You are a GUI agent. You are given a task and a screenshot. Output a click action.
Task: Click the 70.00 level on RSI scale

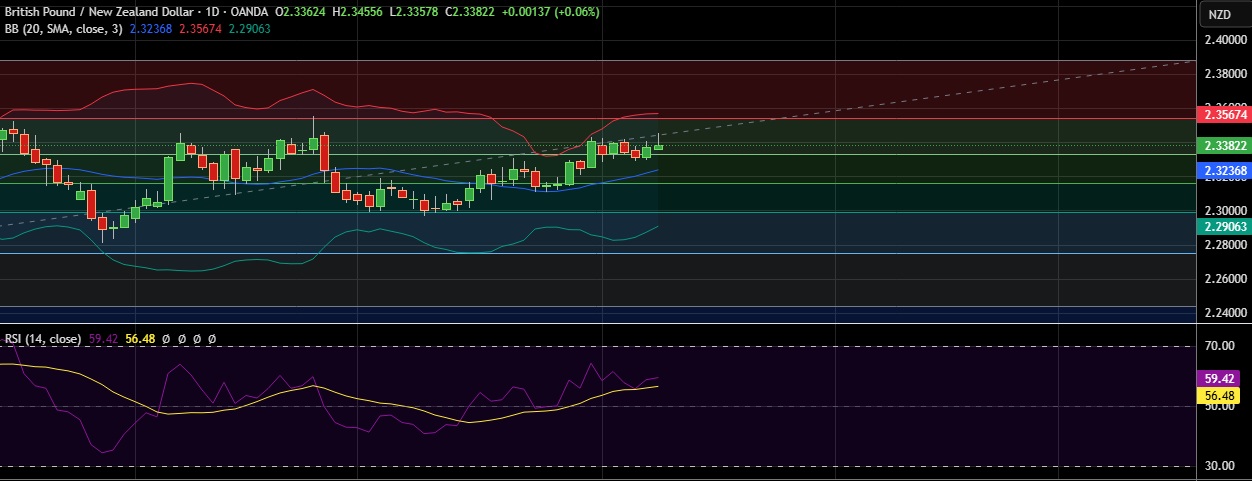pos(1220,346)
